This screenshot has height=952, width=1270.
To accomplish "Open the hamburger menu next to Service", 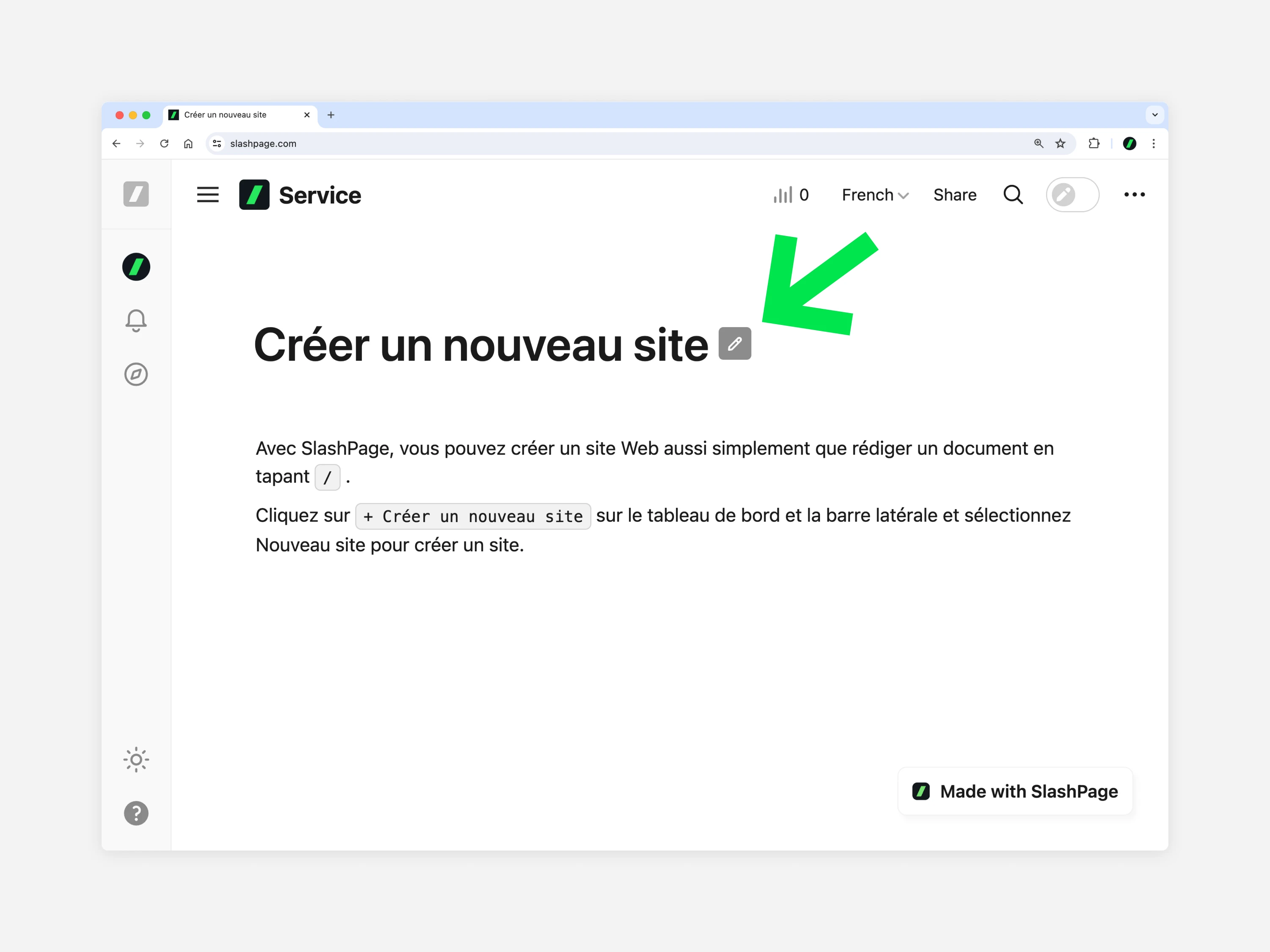I will pyautogui.click(x=208, y=195).
